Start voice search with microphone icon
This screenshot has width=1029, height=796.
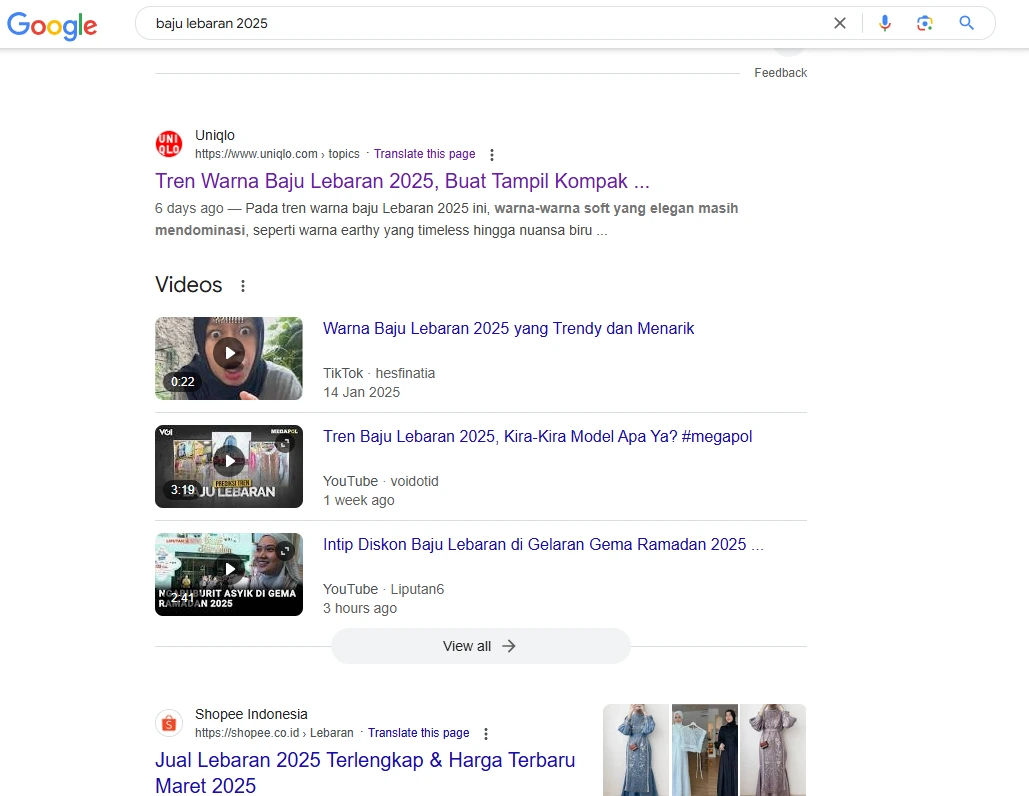coord(884,23)
